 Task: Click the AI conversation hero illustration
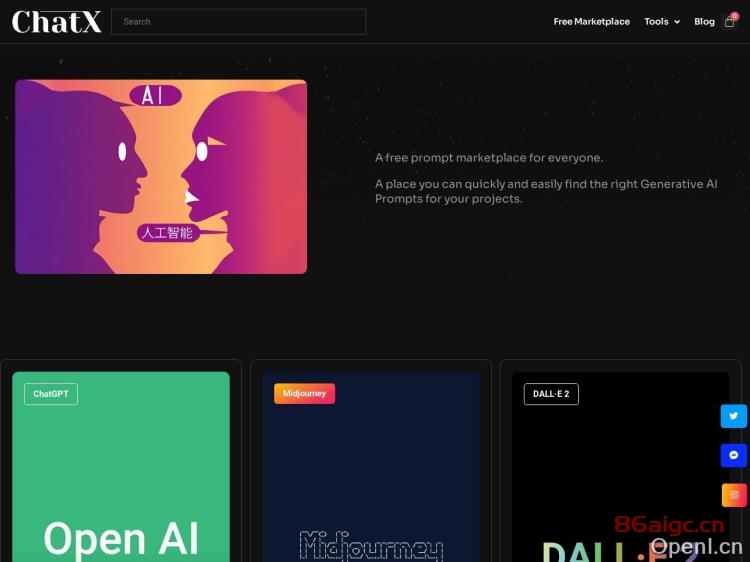(x=161, y=176)
